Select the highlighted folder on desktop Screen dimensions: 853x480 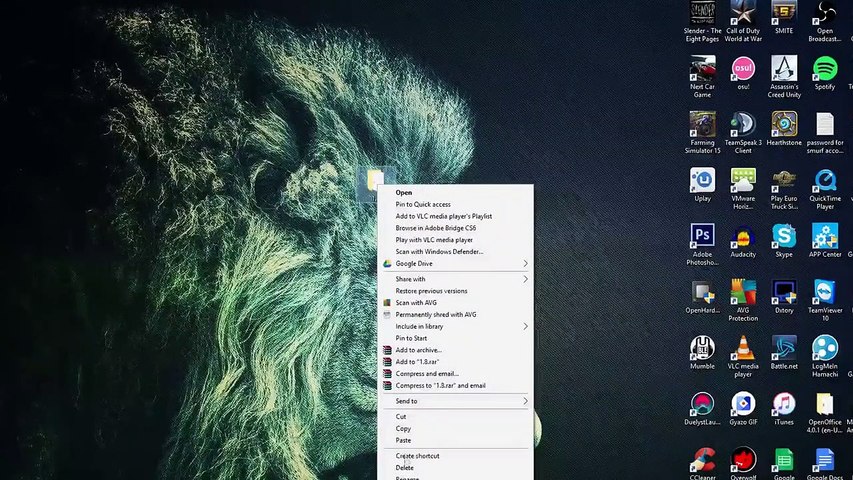[x=375, y=178]
